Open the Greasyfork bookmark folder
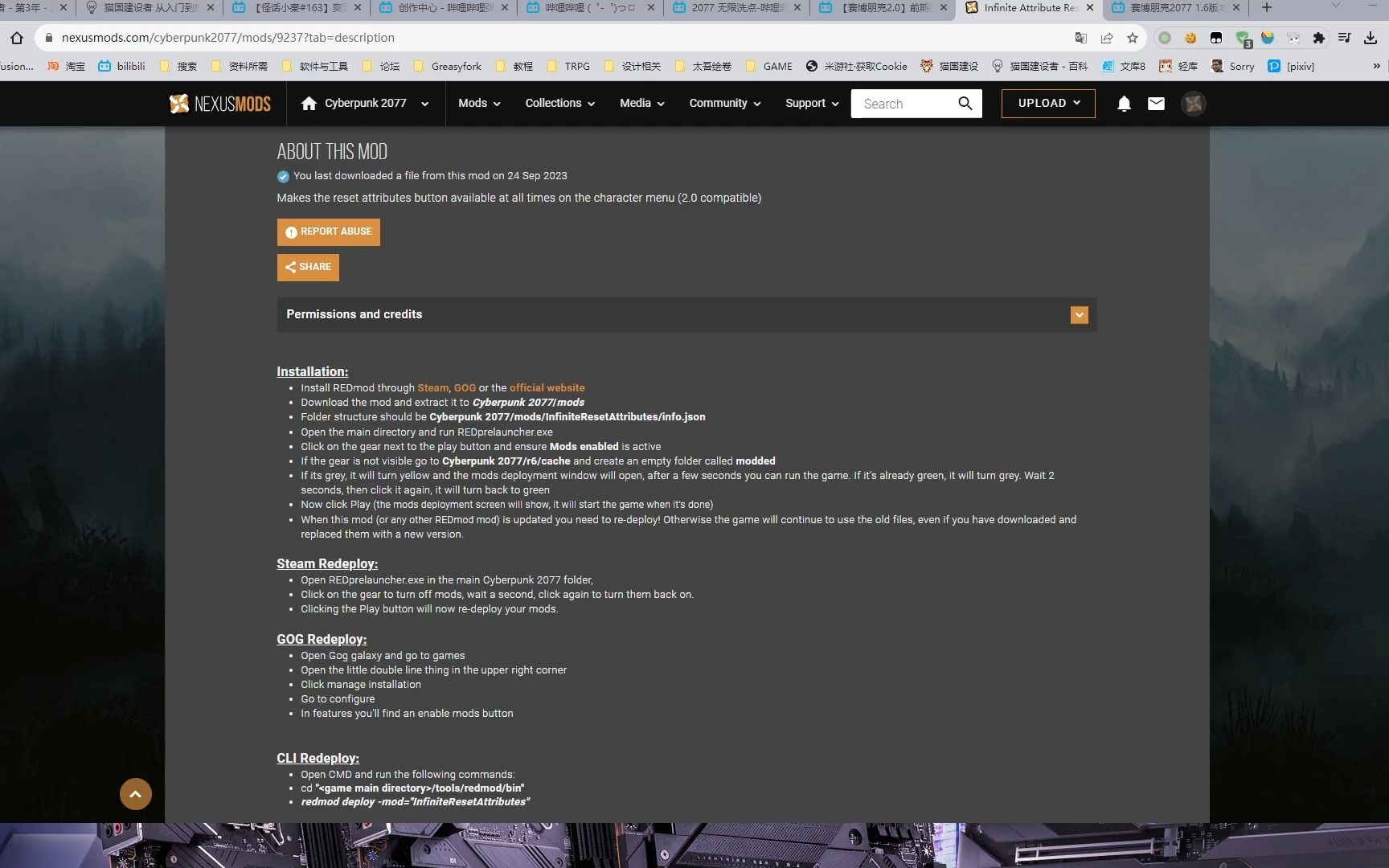Viewport: 1389px width, 868px height. click(x=448, y=66)
